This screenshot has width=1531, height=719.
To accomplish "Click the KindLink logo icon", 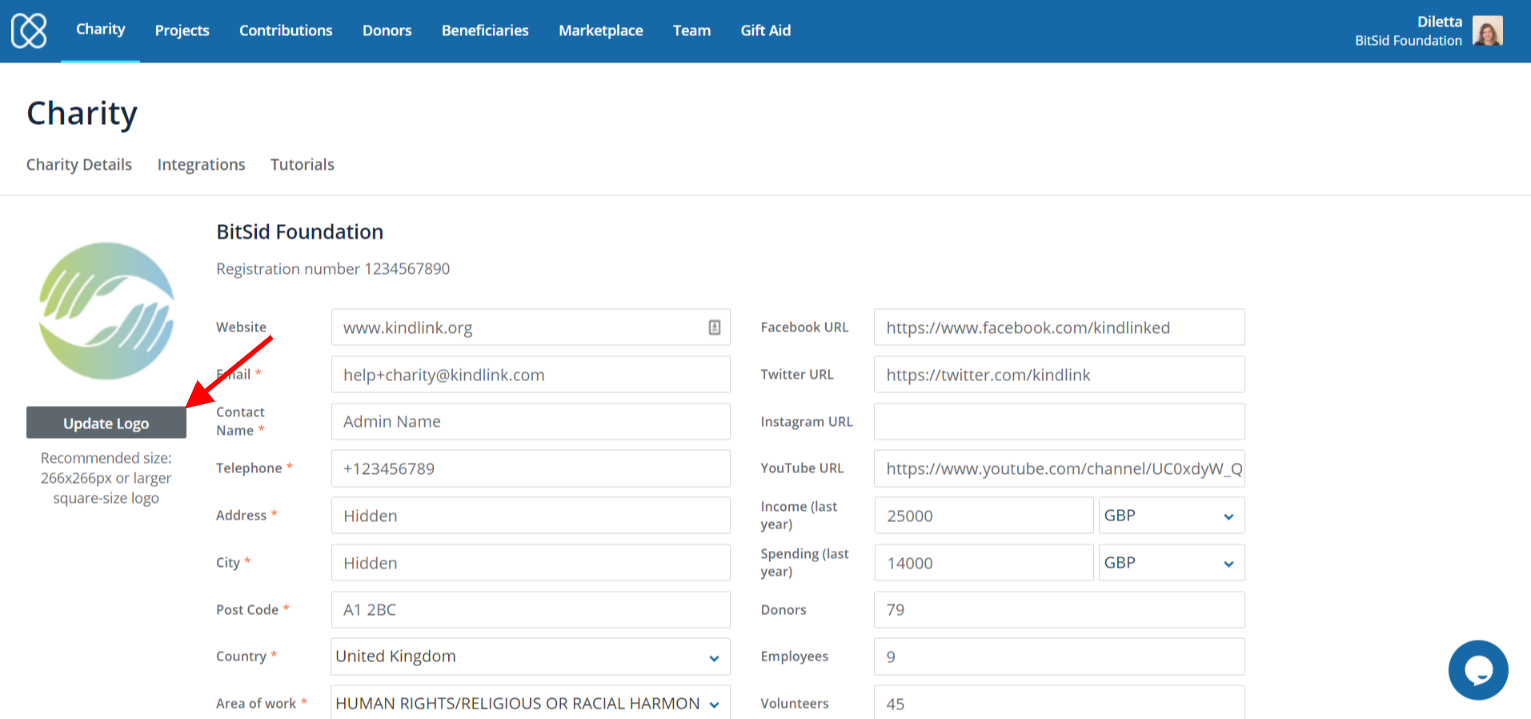I will 29,31.
